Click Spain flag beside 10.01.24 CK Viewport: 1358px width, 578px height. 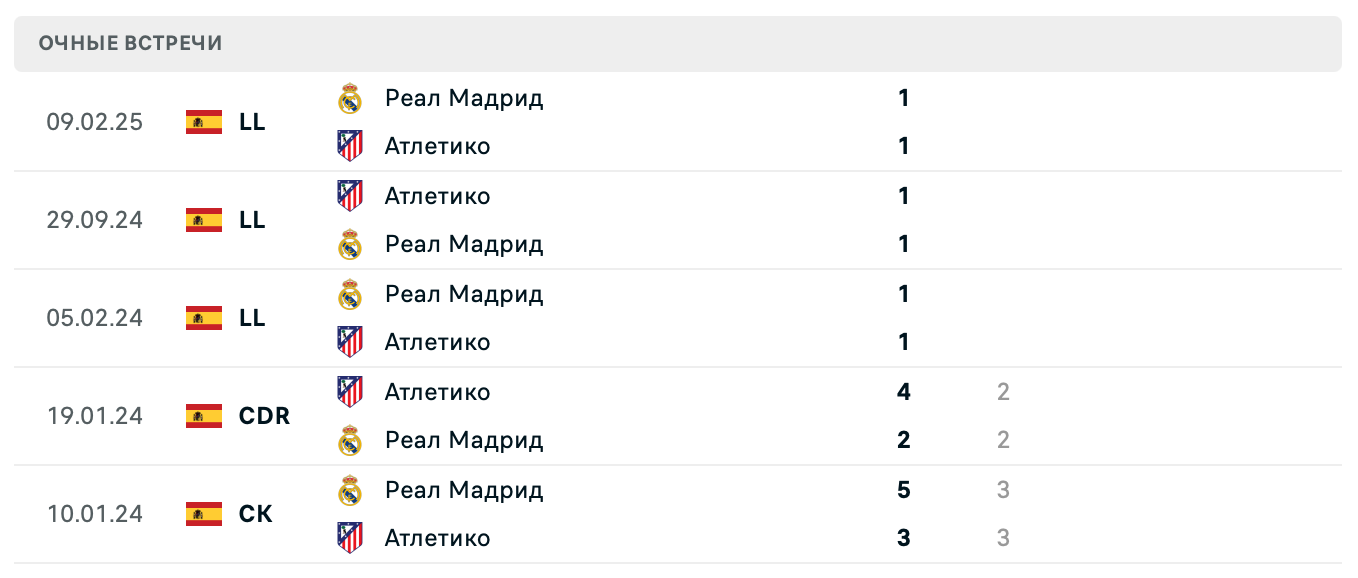(204, 514)
